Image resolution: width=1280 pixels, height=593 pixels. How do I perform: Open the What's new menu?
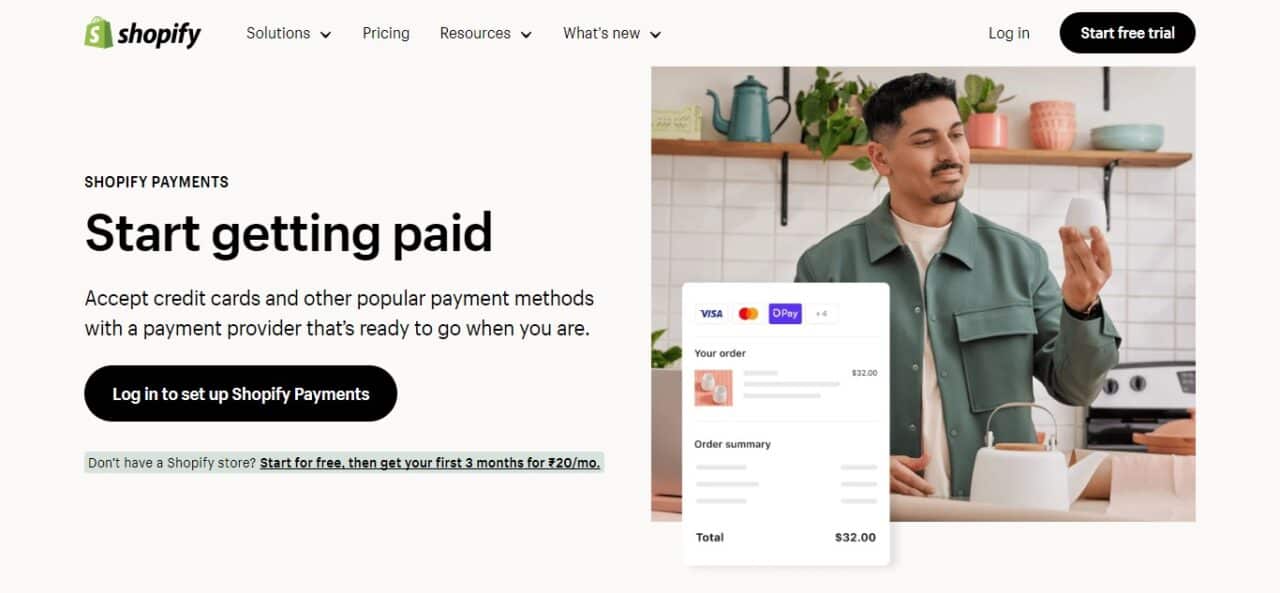click(612, 33)
